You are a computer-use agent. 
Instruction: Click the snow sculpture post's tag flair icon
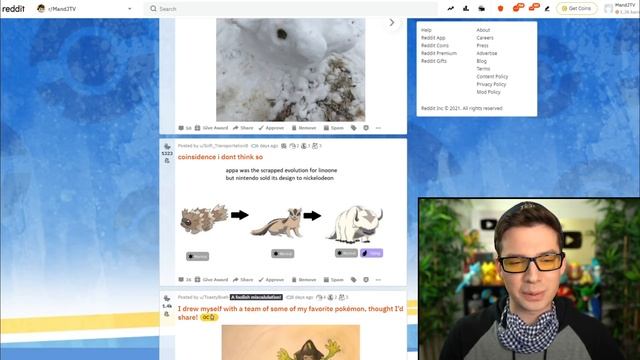click(x=353, y=128)
